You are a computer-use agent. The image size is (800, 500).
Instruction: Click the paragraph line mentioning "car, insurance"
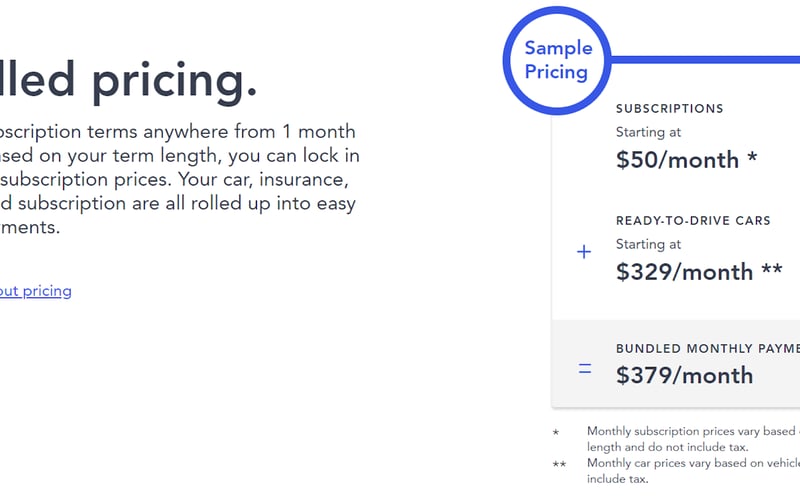pos(177,180)
